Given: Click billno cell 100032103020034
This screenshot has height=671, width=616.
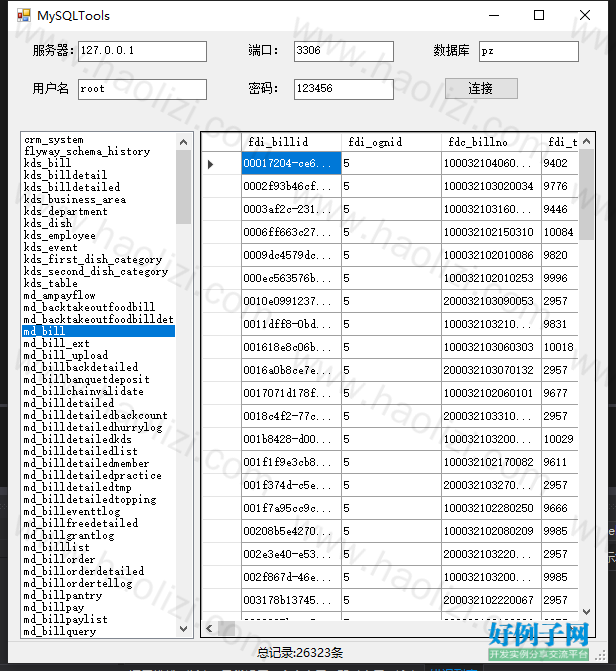Looking at the screenshot, I should 491,186.
